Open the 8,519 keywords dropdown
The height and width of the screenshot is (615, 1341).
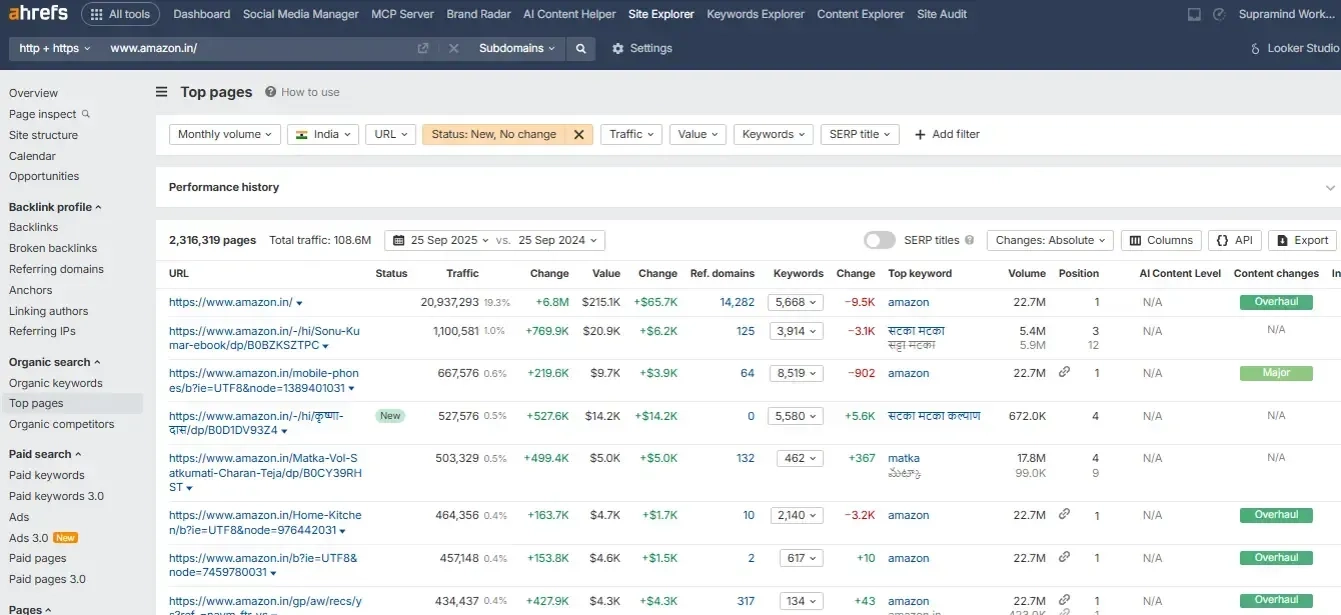(795, 373)
